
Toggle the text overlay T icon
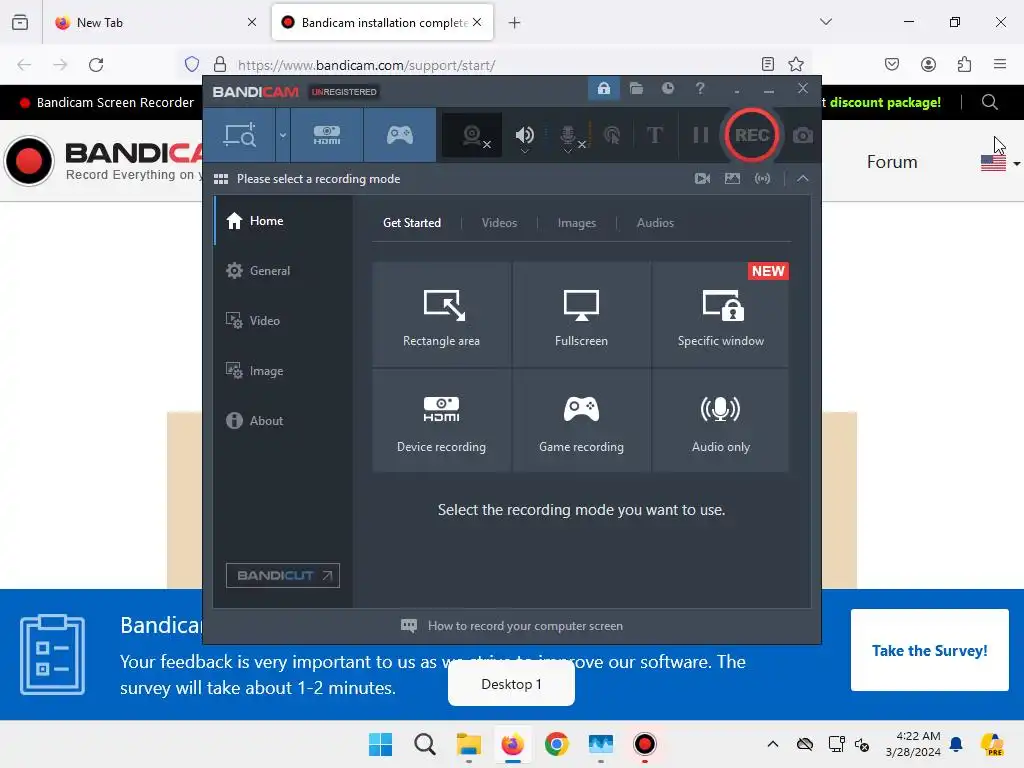654,135
